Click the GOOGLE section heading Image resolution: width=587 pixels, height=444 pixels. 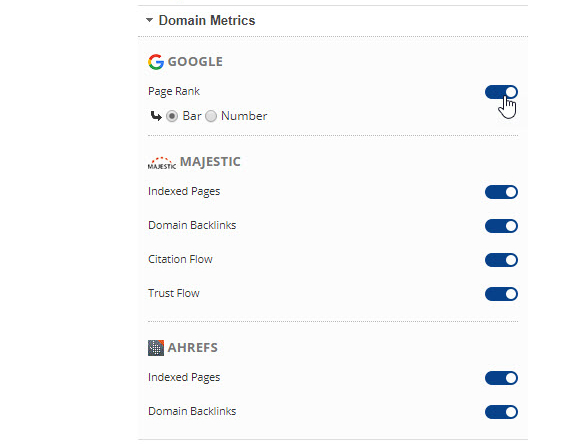[x=195, y=62]
